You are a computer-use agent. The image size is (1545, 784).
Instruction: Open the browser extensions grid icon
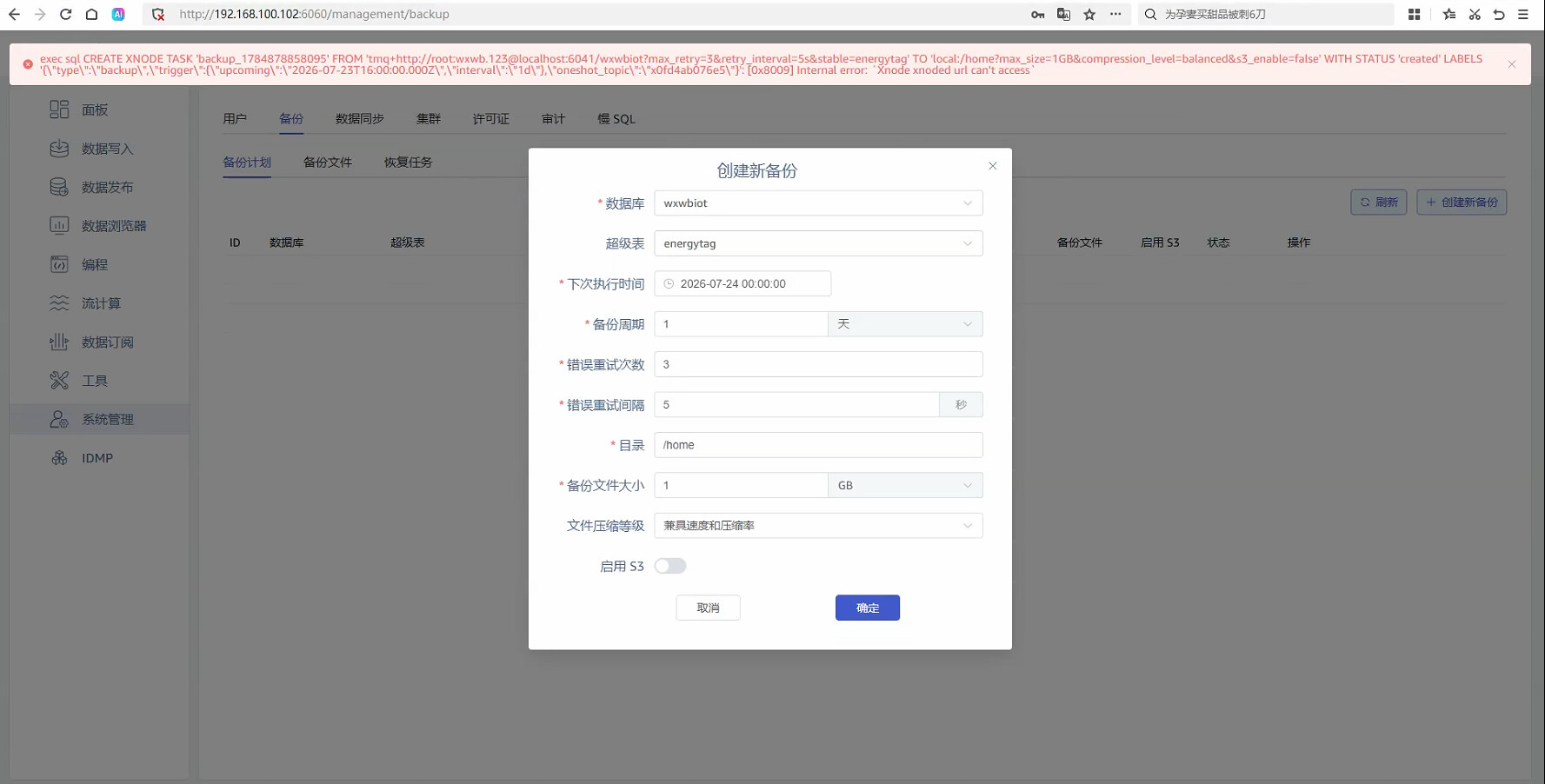(1415, 14)
